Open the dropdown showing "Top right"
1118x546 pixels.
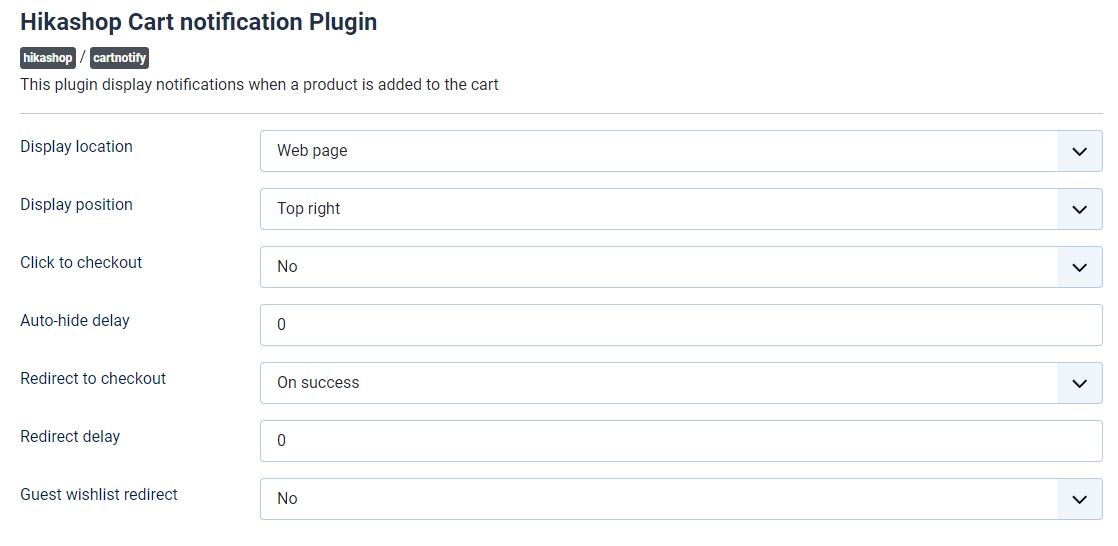point(658,209)
